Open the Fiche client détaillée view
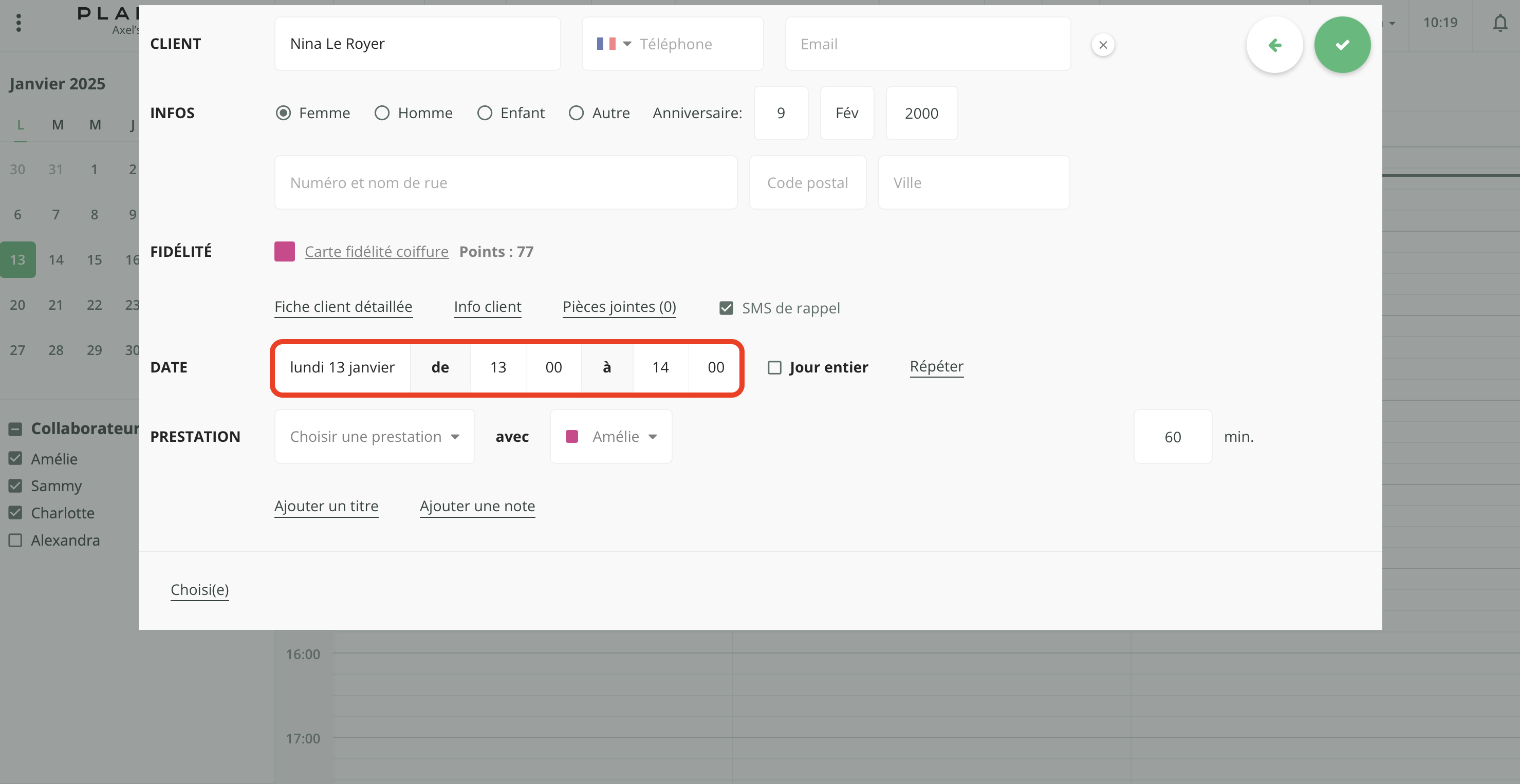This screenshot has width=1520, height=784. [343, 307]
